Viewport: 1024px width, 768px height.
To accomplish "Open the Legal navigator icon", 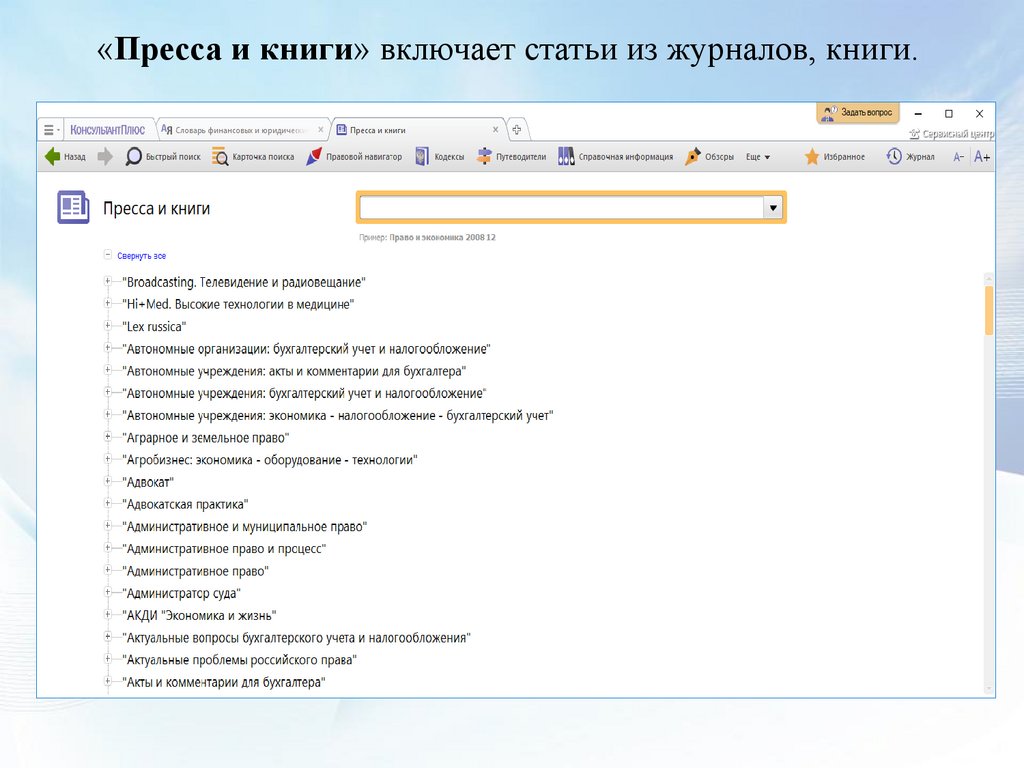I will coord(314,157).
